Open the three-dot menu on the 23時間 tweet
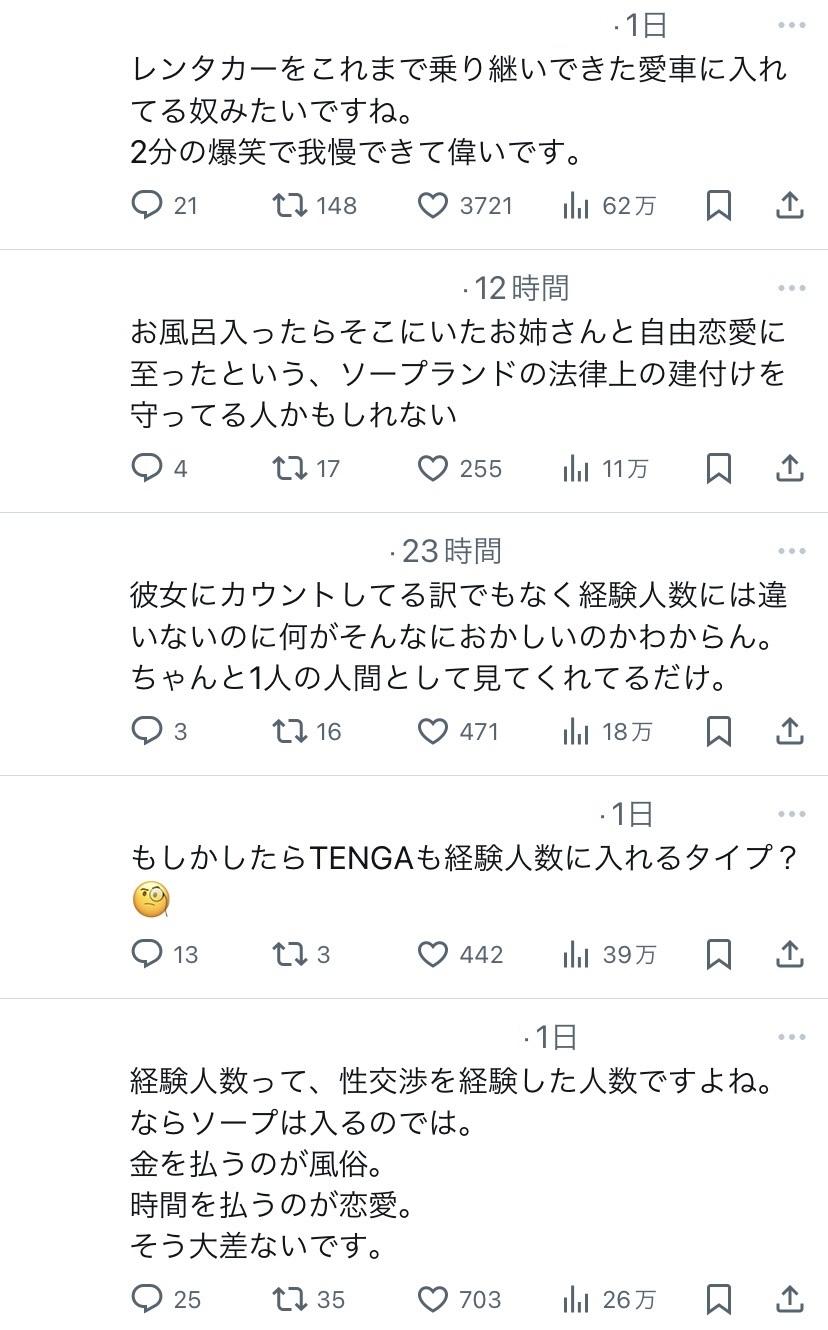The image size is (828, 1330). pyautogui.click(x=791, y=551)
